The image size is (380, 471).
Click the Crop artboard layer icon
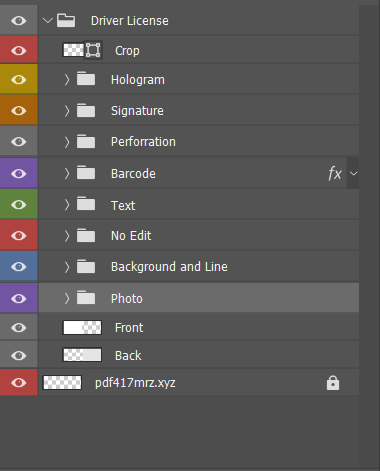[93, 50]
